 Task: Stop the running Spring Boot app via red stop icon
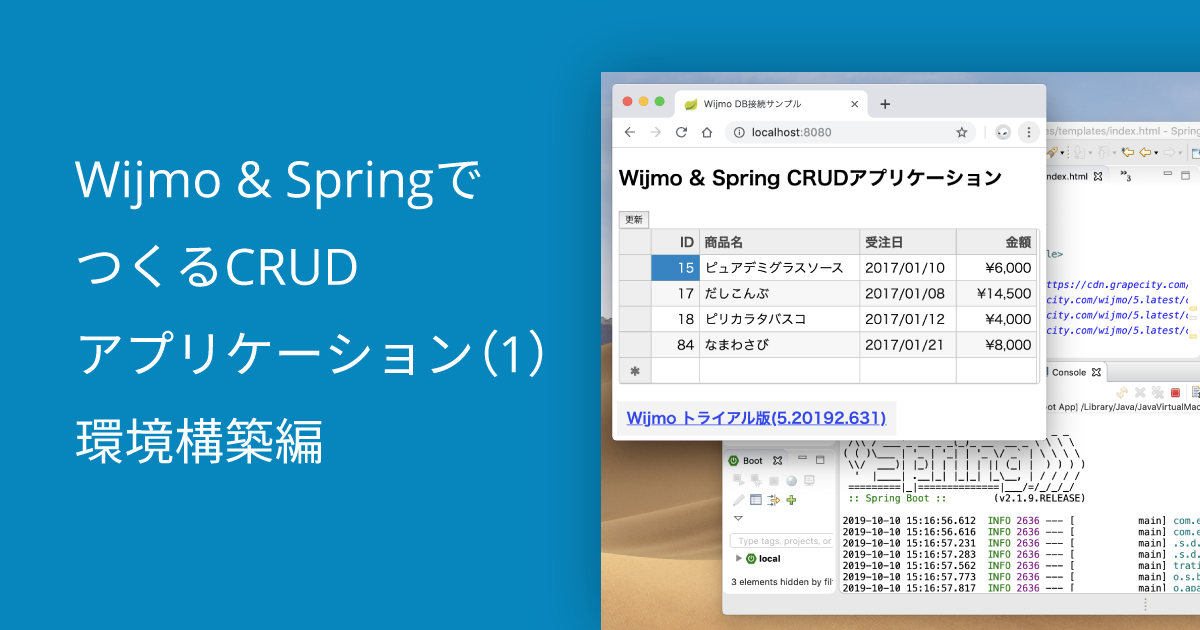1175,391
